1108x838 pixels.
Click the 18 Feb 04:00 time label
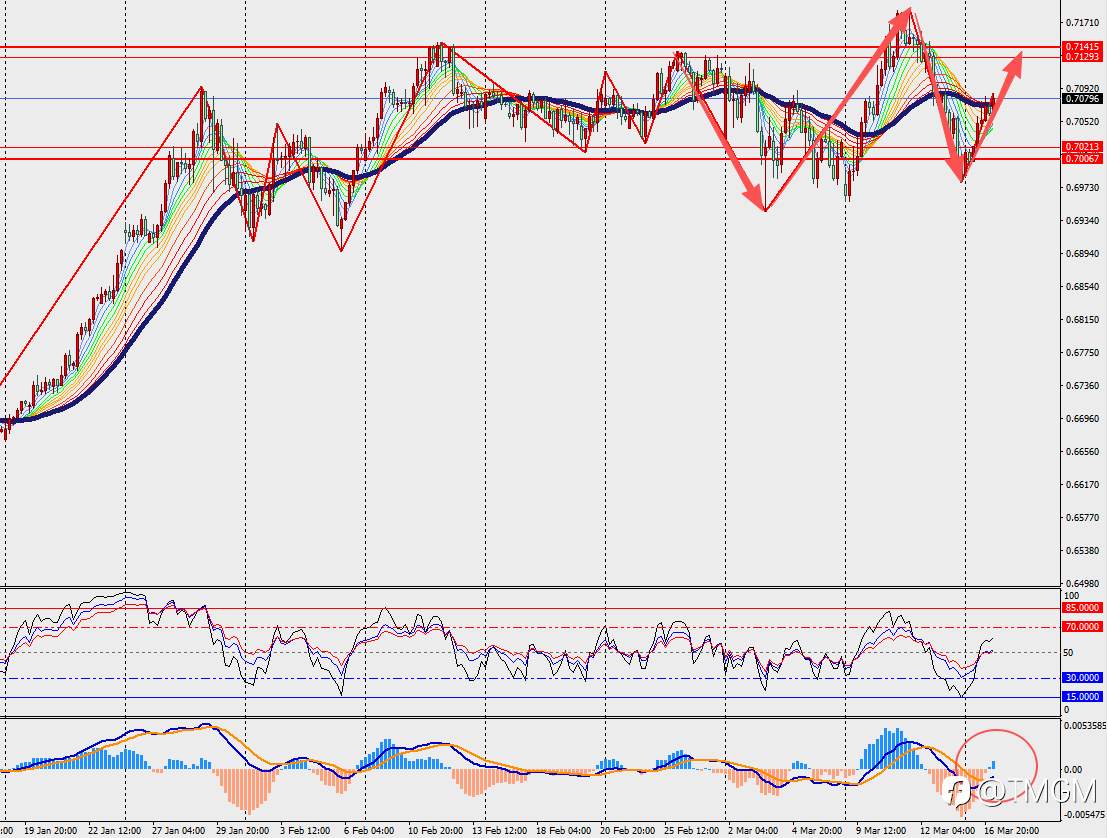click(564, 831)
